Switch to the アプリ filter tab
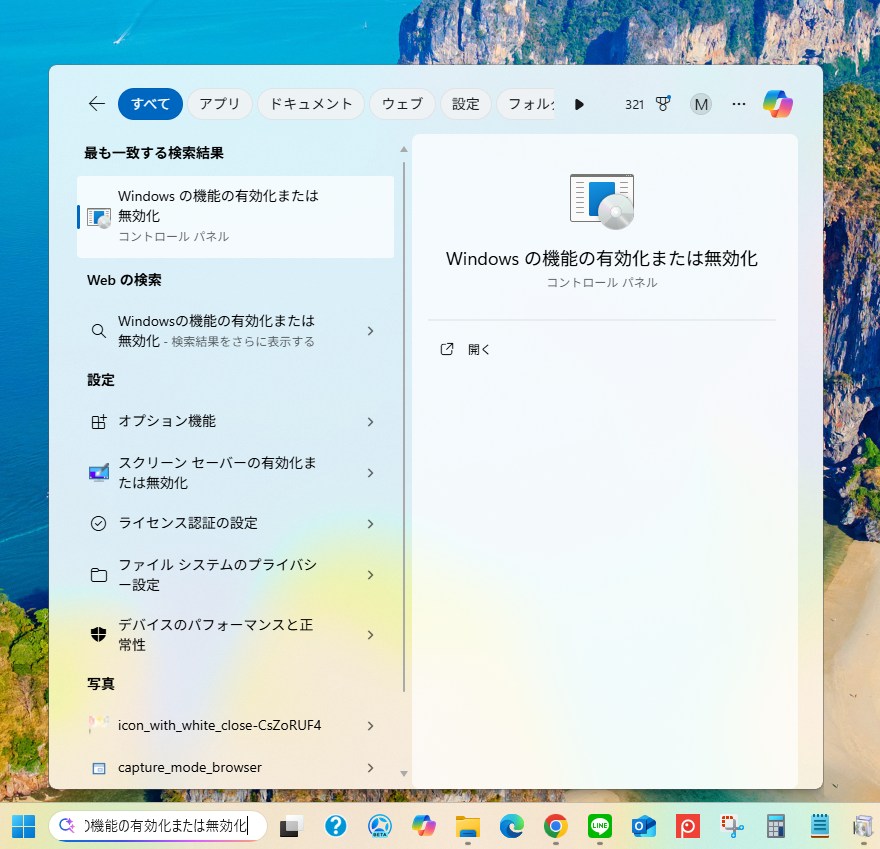 (219, 104)
